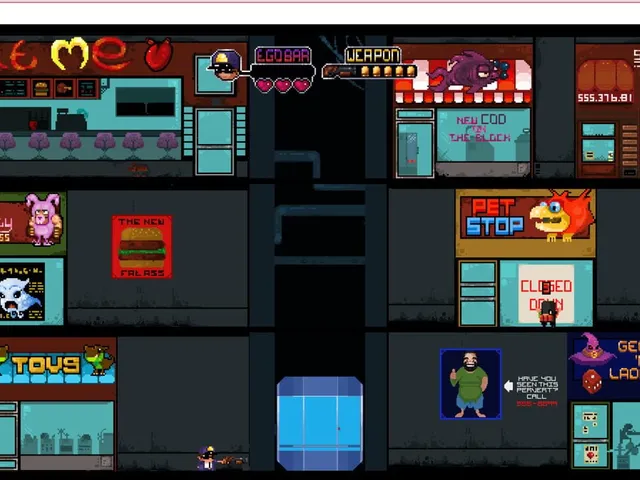This screenshot has width=640, height=480.
Task: Click the wanted poster of the bearded man
Action: 470,384
